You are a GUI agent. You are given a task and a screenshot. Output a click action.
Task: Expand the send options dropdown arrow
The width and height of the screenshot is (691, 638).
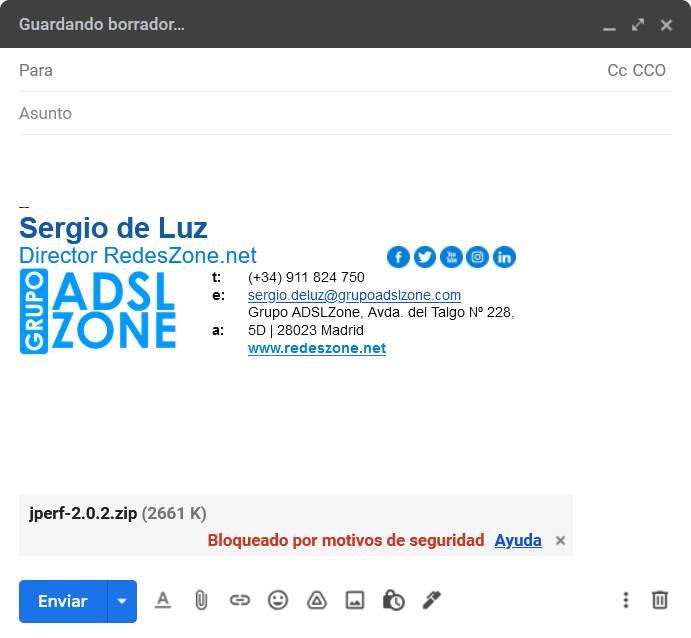pyautogui.click(x=122, y=601)
